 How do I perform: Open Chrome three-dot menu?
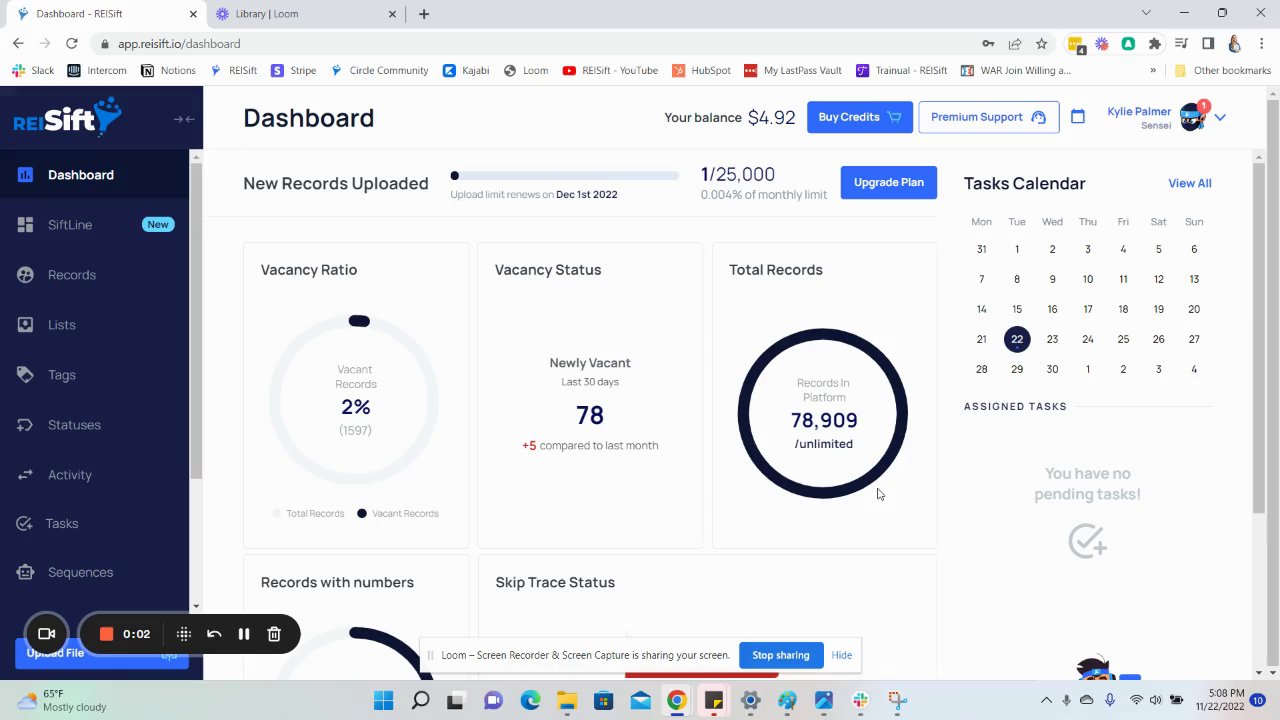pos(1260,44)
